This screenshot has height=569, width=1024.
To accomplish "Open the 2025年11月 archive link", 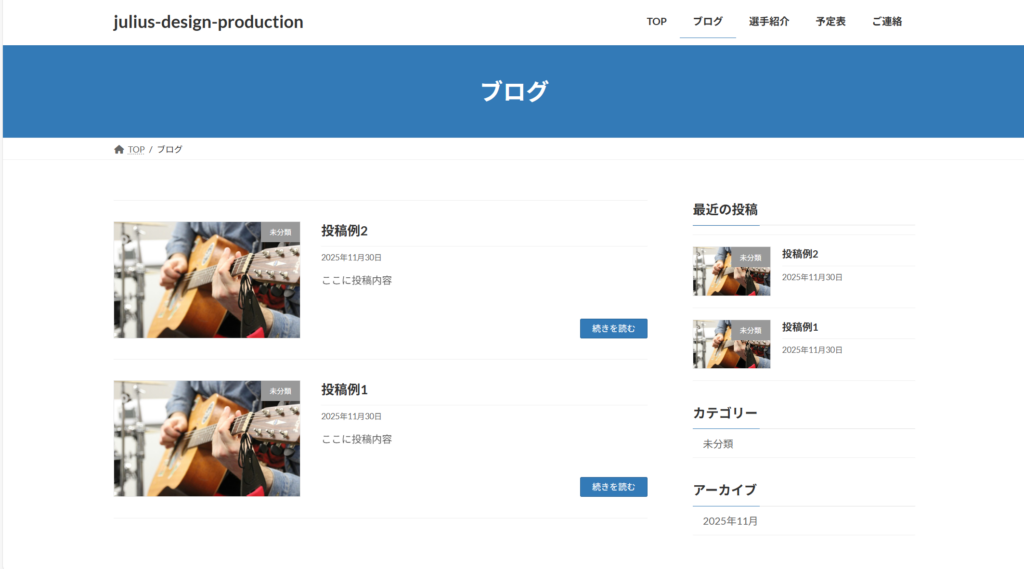I will (x=730, y=521).
